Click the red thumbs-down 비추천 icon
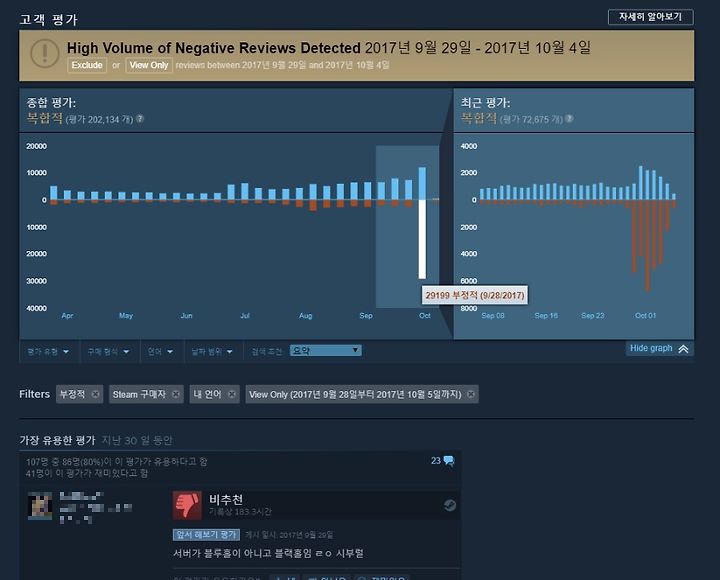 pos(187,505)
